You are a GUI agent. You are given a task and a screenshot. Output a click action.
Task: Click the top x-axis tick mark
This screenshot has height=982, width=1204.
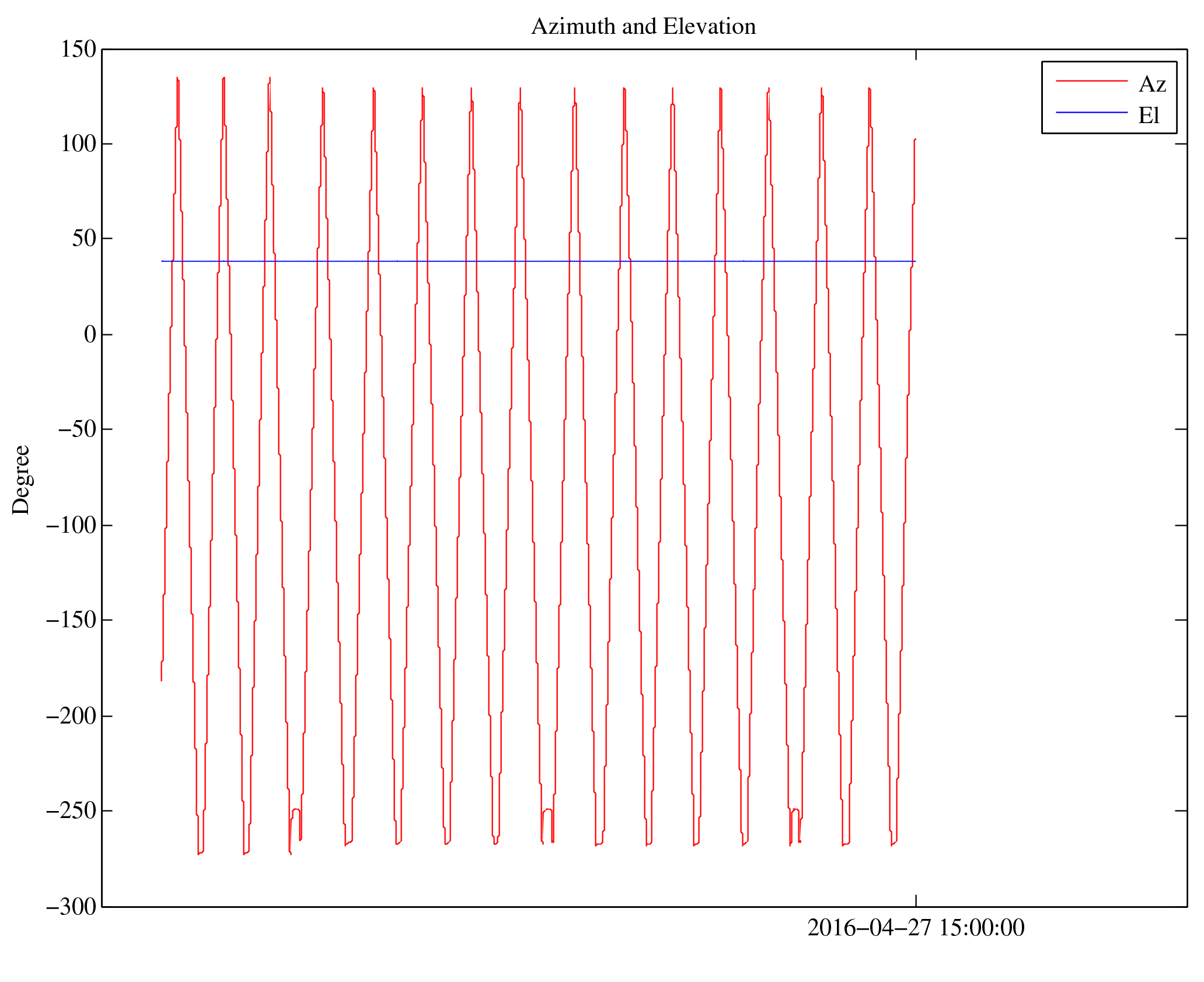[915, 55]
